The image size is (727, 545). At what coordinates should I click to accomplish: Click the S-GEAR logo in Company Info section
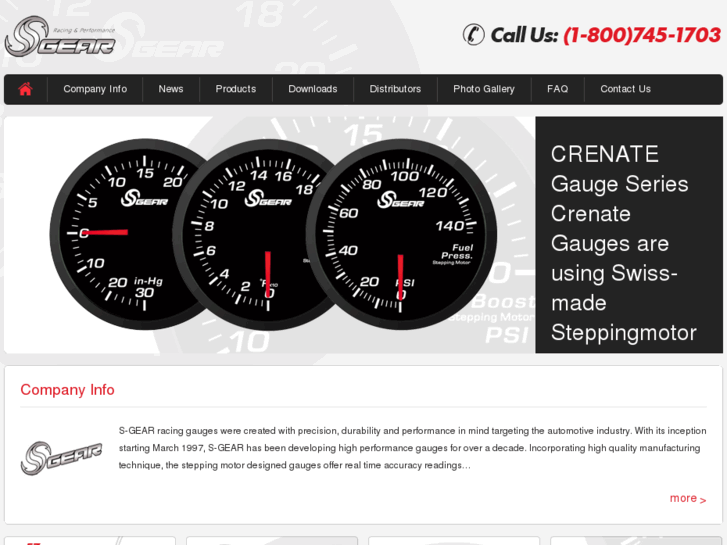(x=61, y=458)
